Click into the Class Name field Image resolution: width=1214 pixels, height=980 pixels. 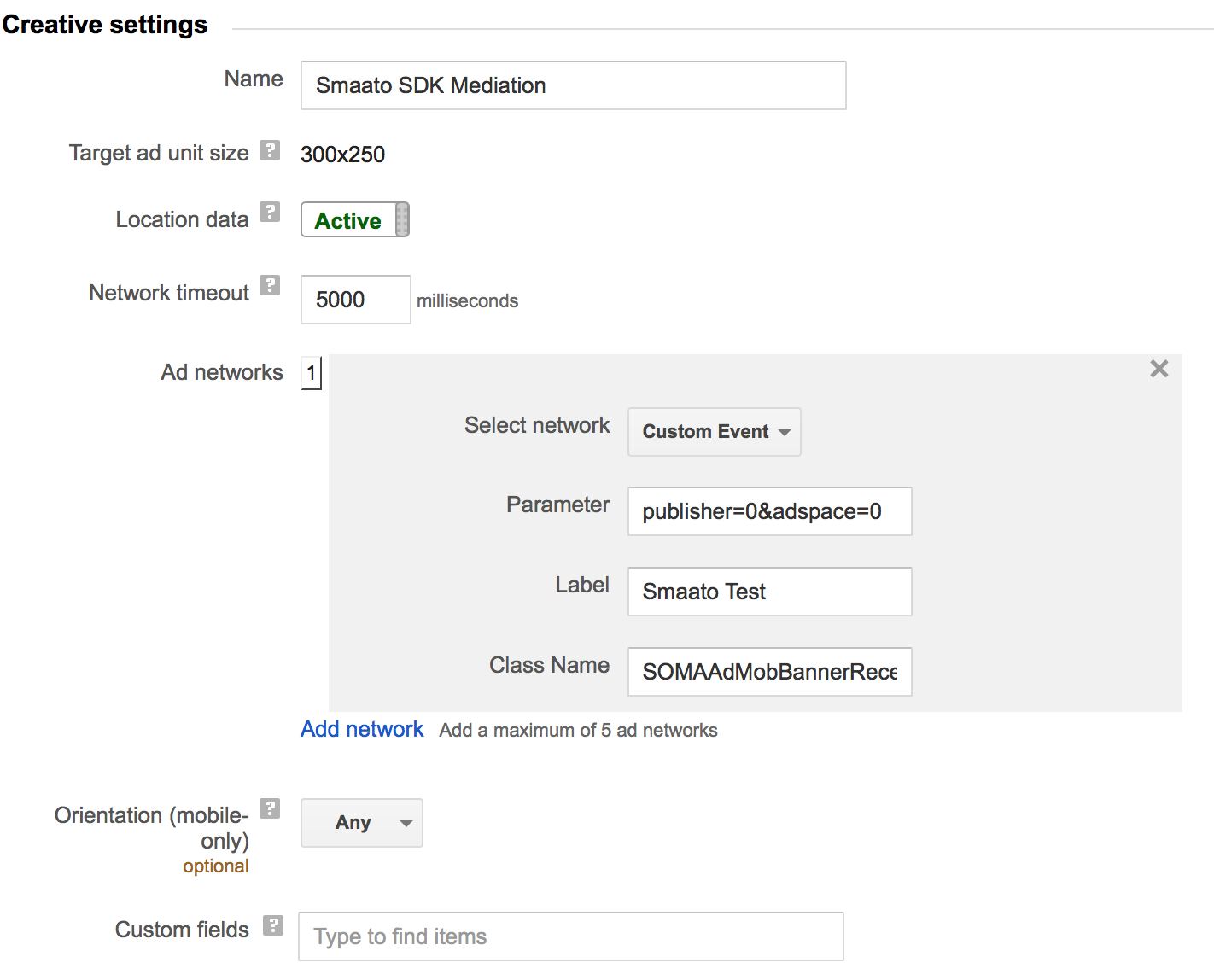point(769,672)
